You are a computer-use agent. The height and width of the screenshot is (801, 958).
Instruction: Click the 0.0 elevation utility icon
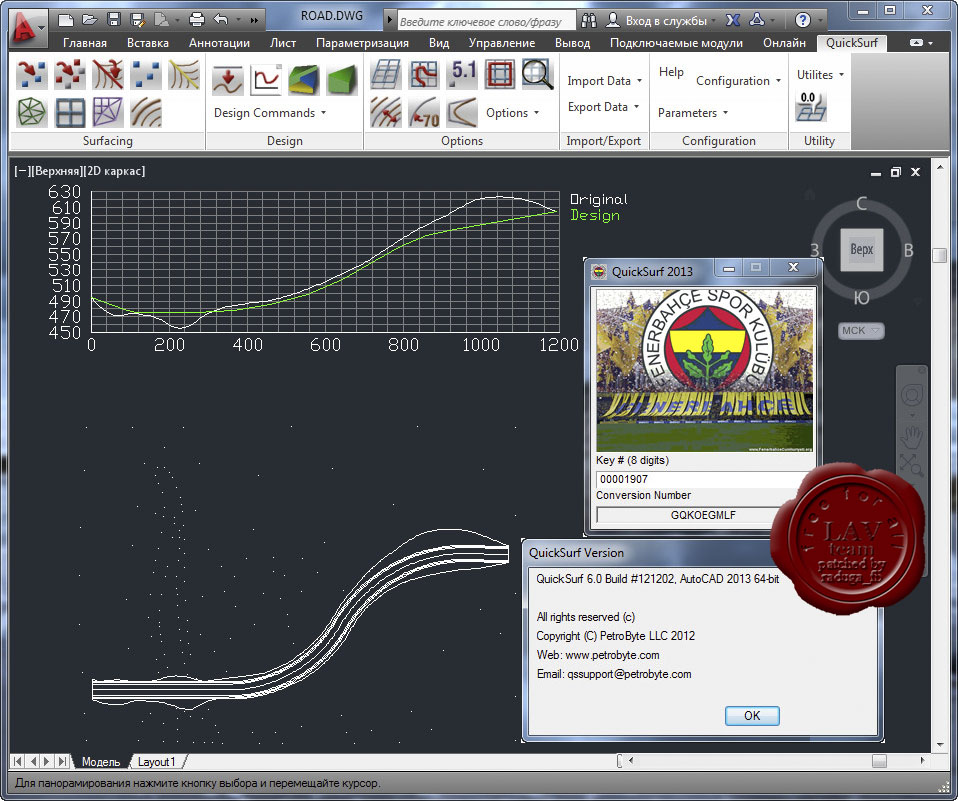point(811,106)
